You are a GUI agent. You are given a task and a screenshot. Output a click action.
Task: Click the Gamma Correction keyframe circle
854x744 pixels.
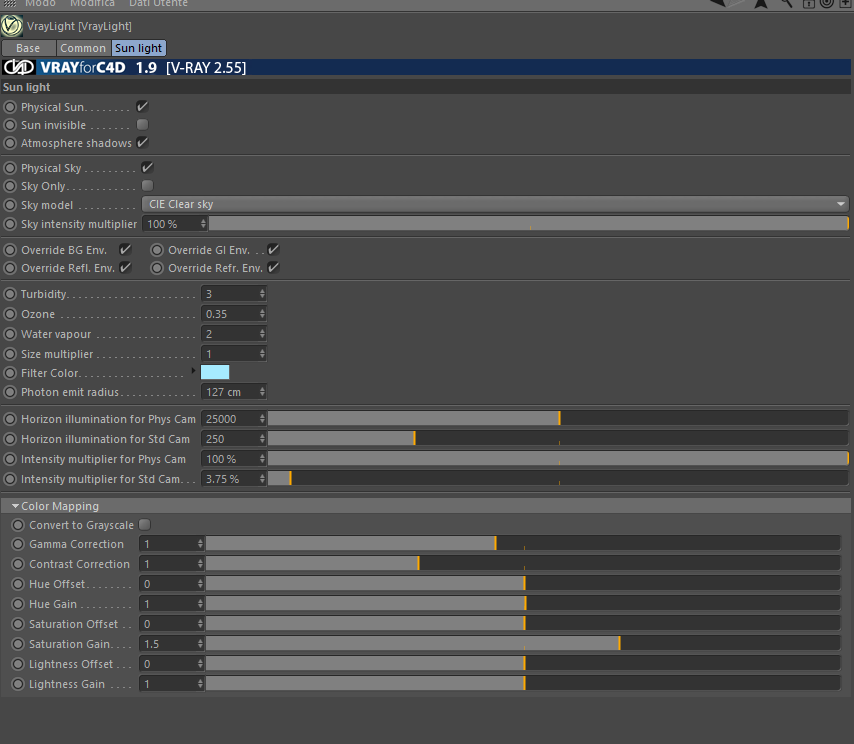[x=18, y=544]
